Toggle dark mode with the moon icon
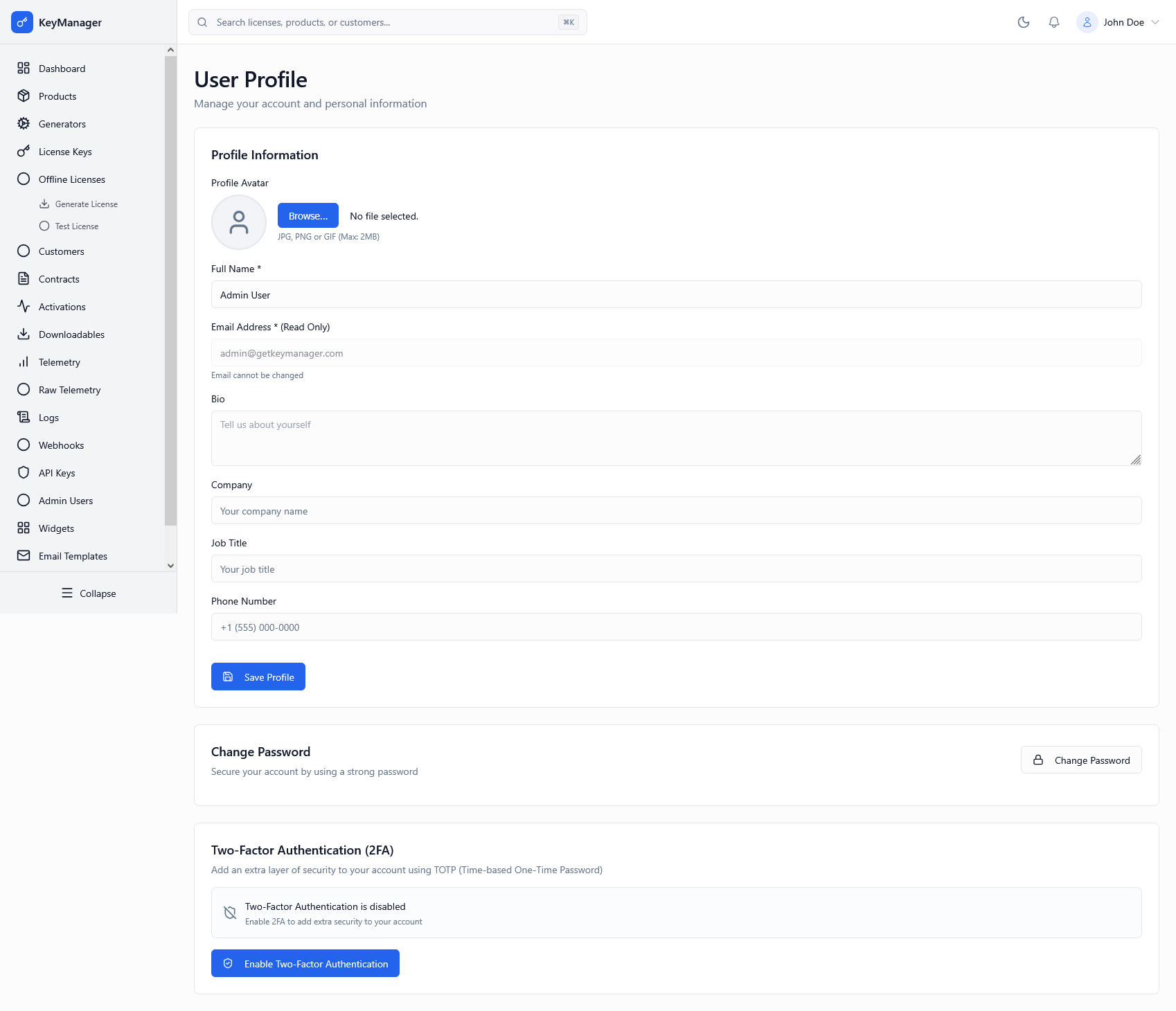 click(x=1024, y=22)
